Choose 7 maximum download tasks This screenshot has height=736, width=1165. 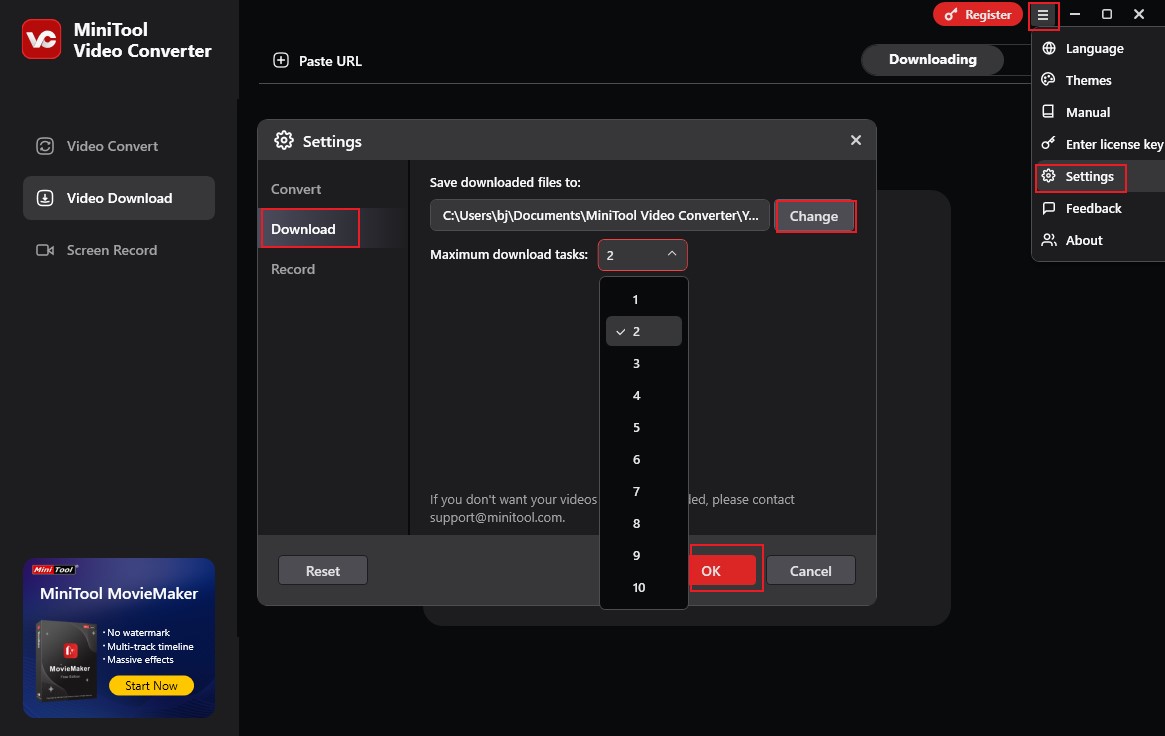point(643,491)
